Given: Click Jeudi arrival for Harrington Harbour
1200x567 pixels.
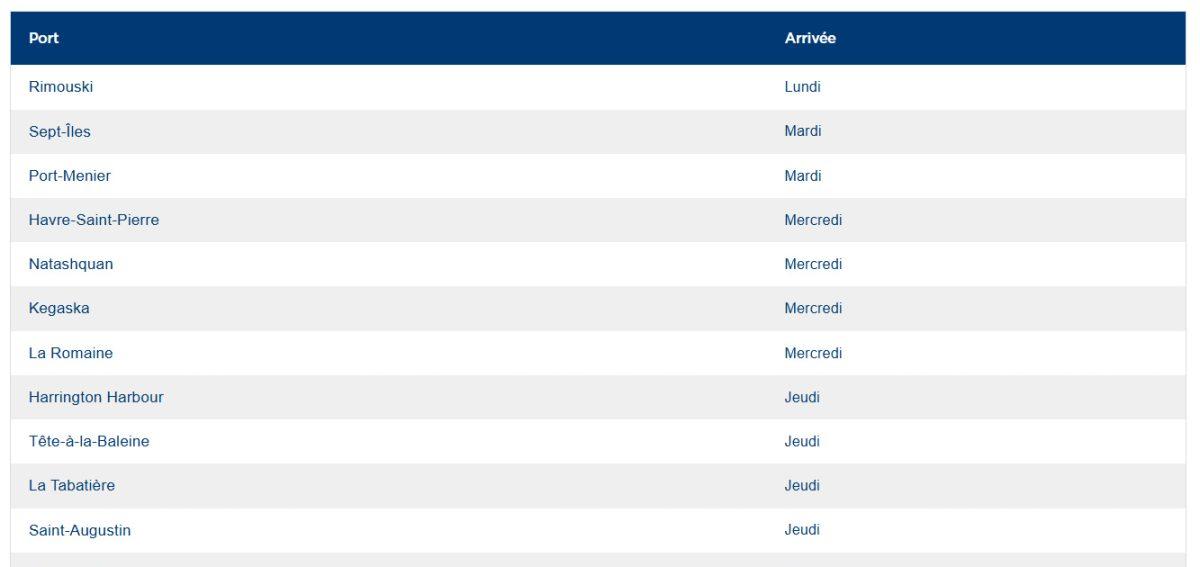Looking at the screenshot, I should tap(802, 397).
